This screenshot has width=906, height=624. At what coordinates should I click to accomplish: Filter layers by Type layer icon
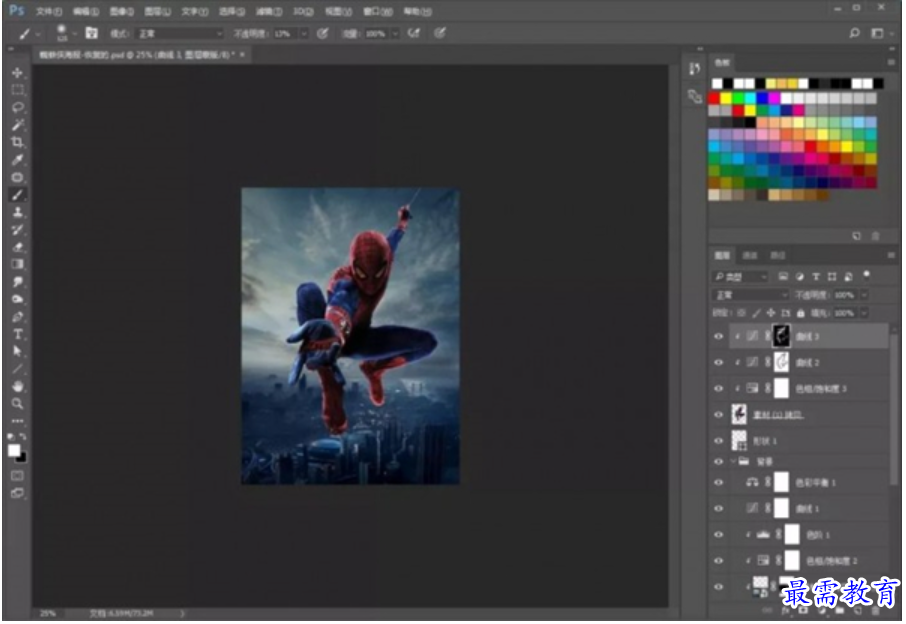(x=816, y=277)
